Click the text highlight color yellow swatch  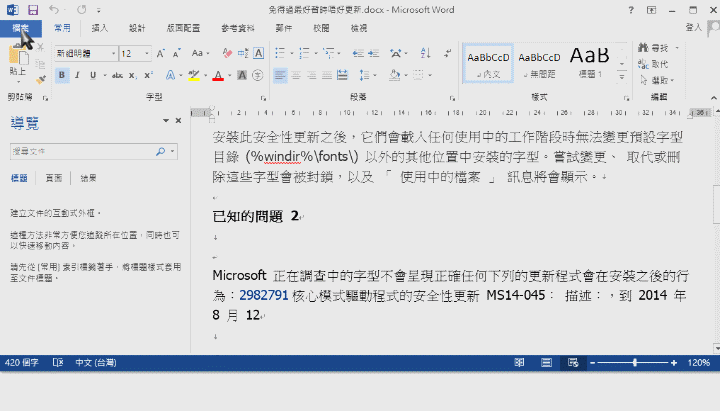[194, 76]
